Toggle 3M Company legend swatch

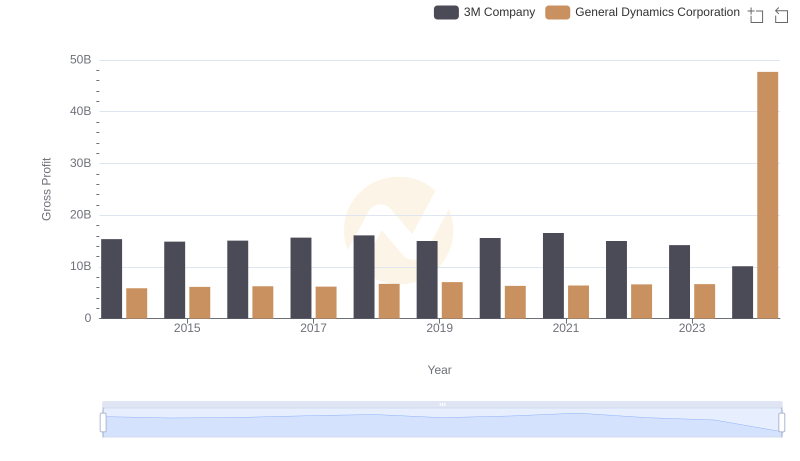click(446, 12)
